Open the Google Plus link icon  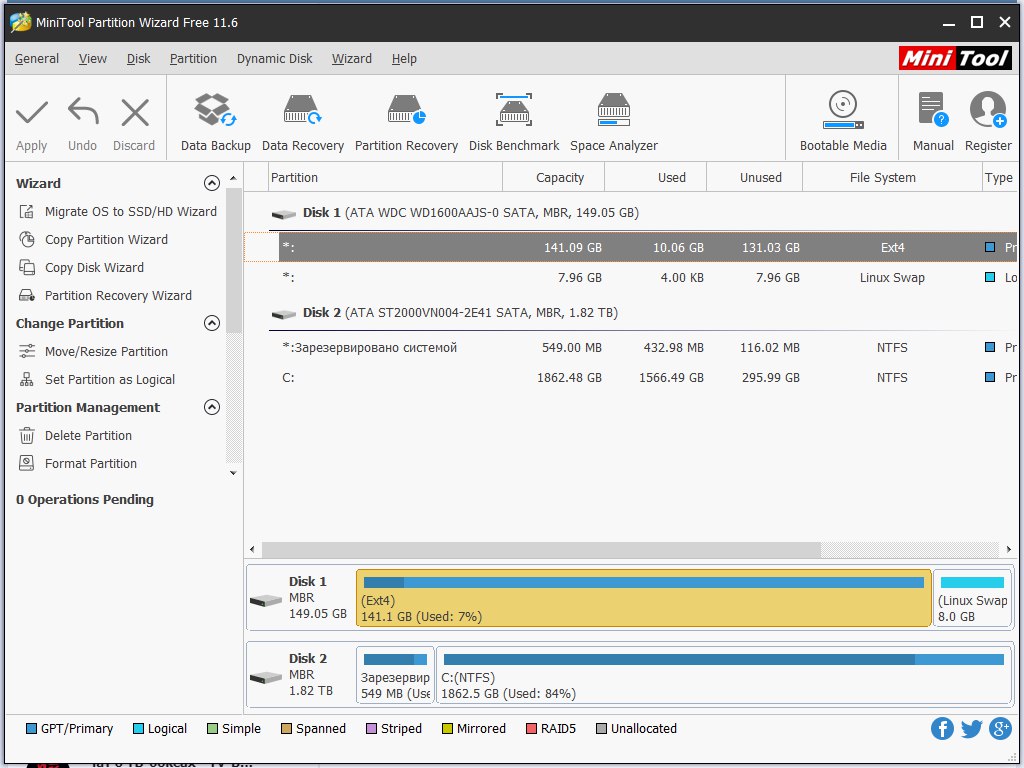tap(1000, 728)
